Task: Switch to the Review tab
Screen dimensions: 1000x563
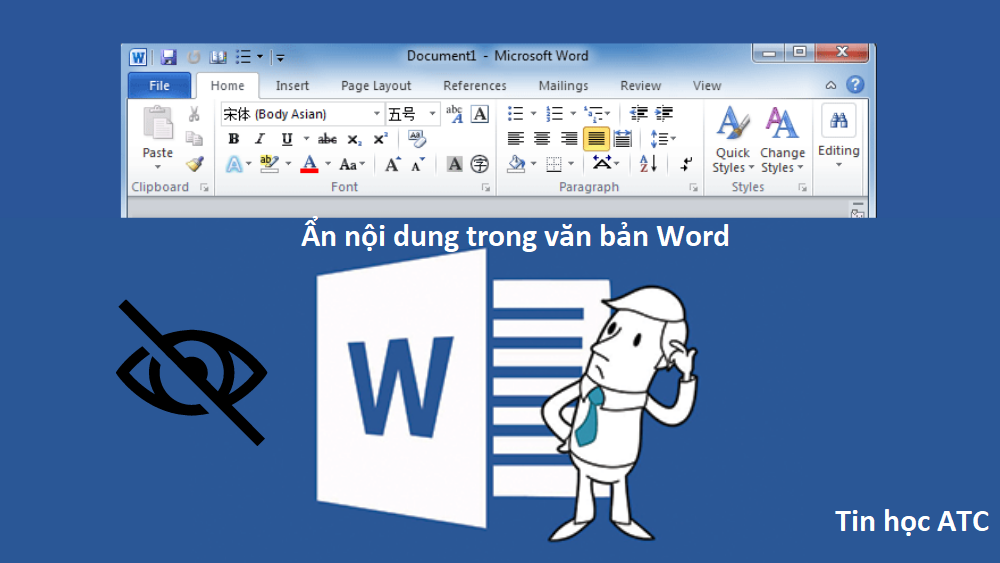Action: pyautogui.click(x=640, y=85)
